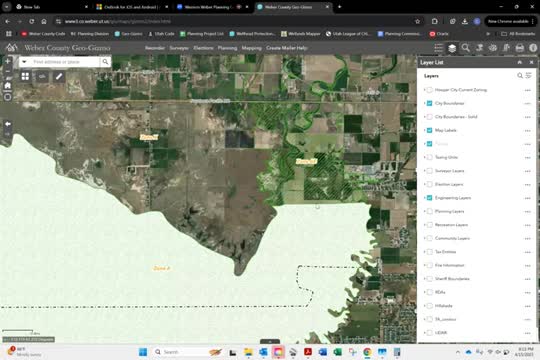Open the measurement tool beside basemap icon
Image resolution: width=540 pixels, height=360 pixels.
[x=42, y=76]
